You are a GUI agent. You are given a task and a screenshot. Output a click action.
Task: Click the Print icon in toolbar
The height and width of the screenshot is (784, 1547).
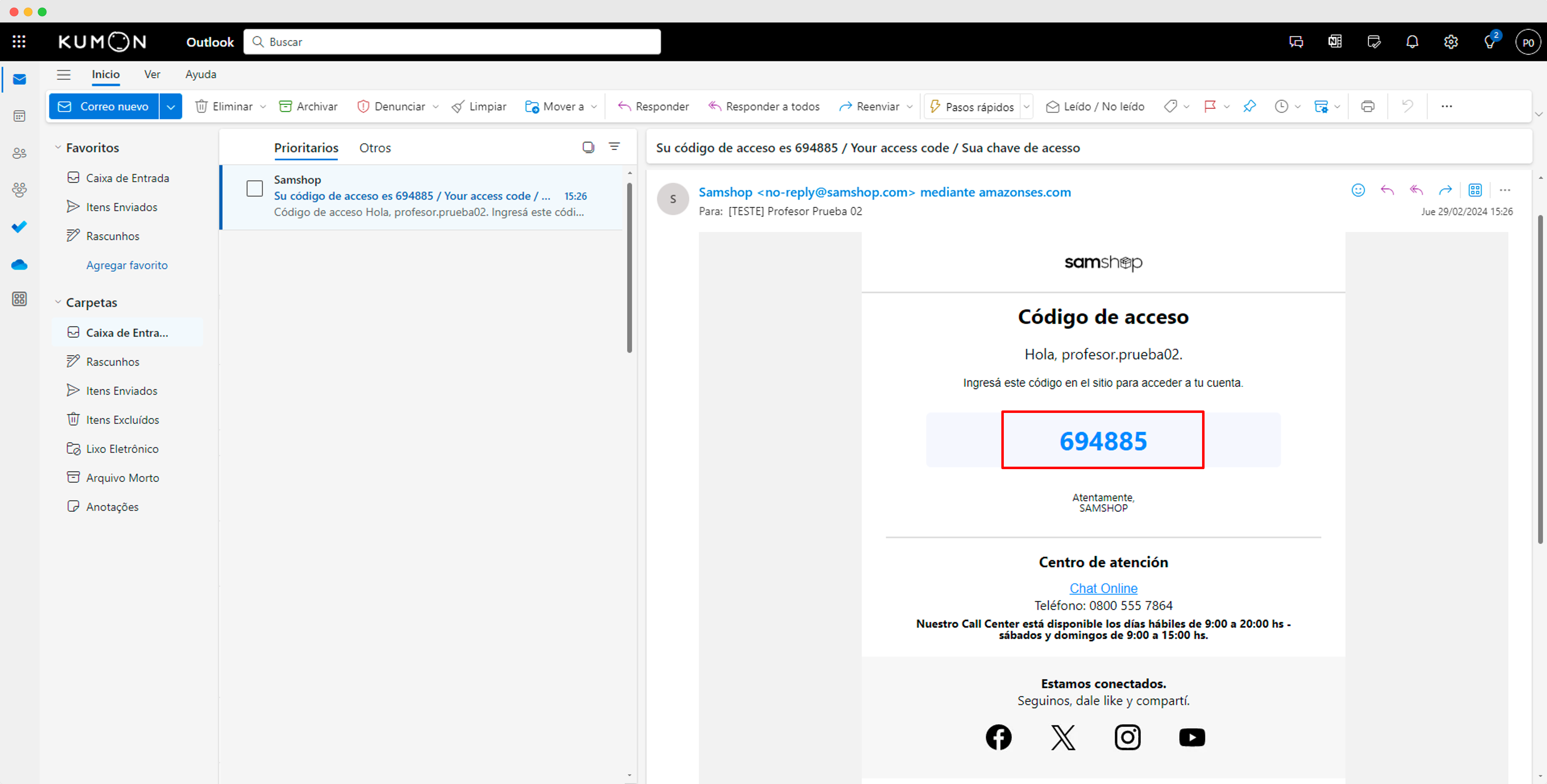[x=1367, y=106]
